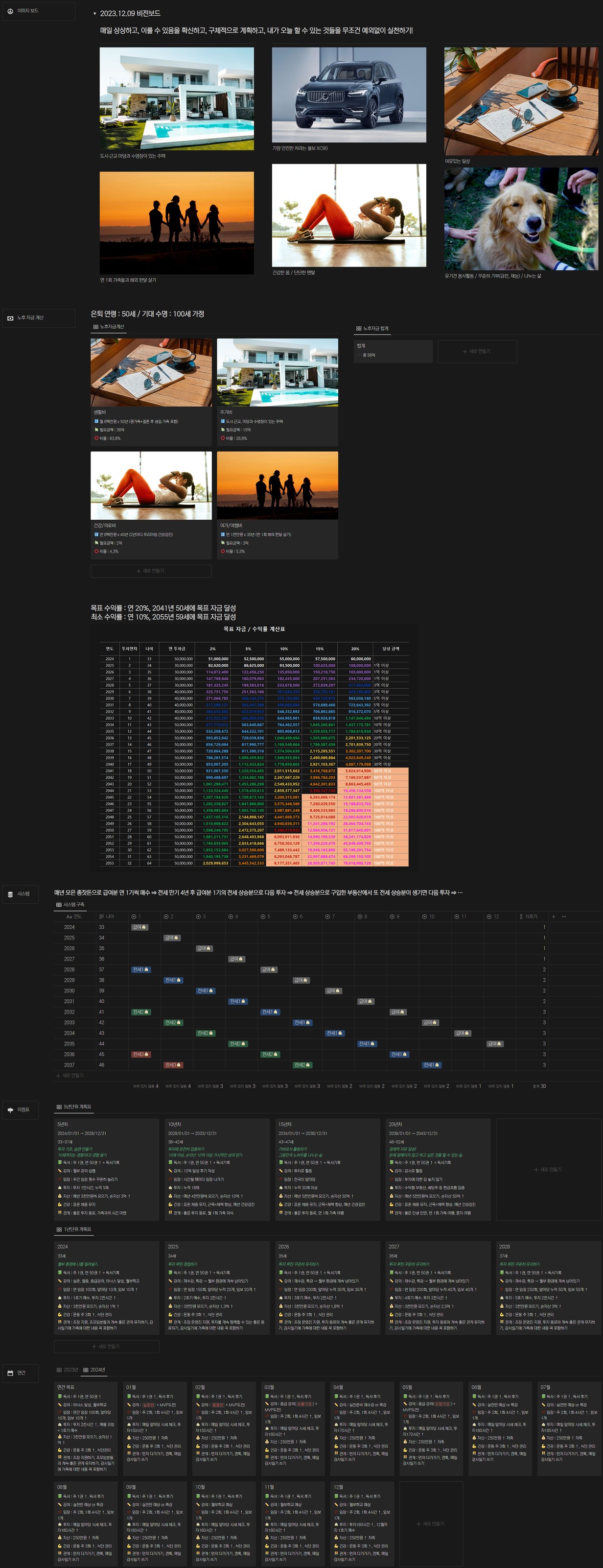Click the gallery icon on 노후자금계산 tab
This screenshot has height=1568, width=603.
[95, 327]
